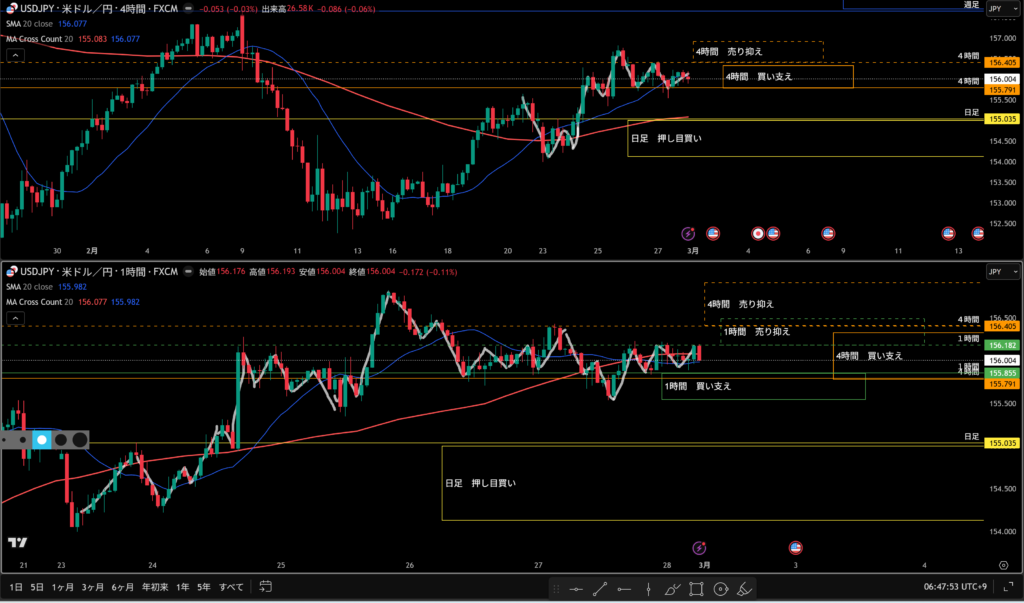This screenshot has height=603, width=1024.
Task: Collapse indicator legend on the 1-hour chart
Action: tap(15, 317)
